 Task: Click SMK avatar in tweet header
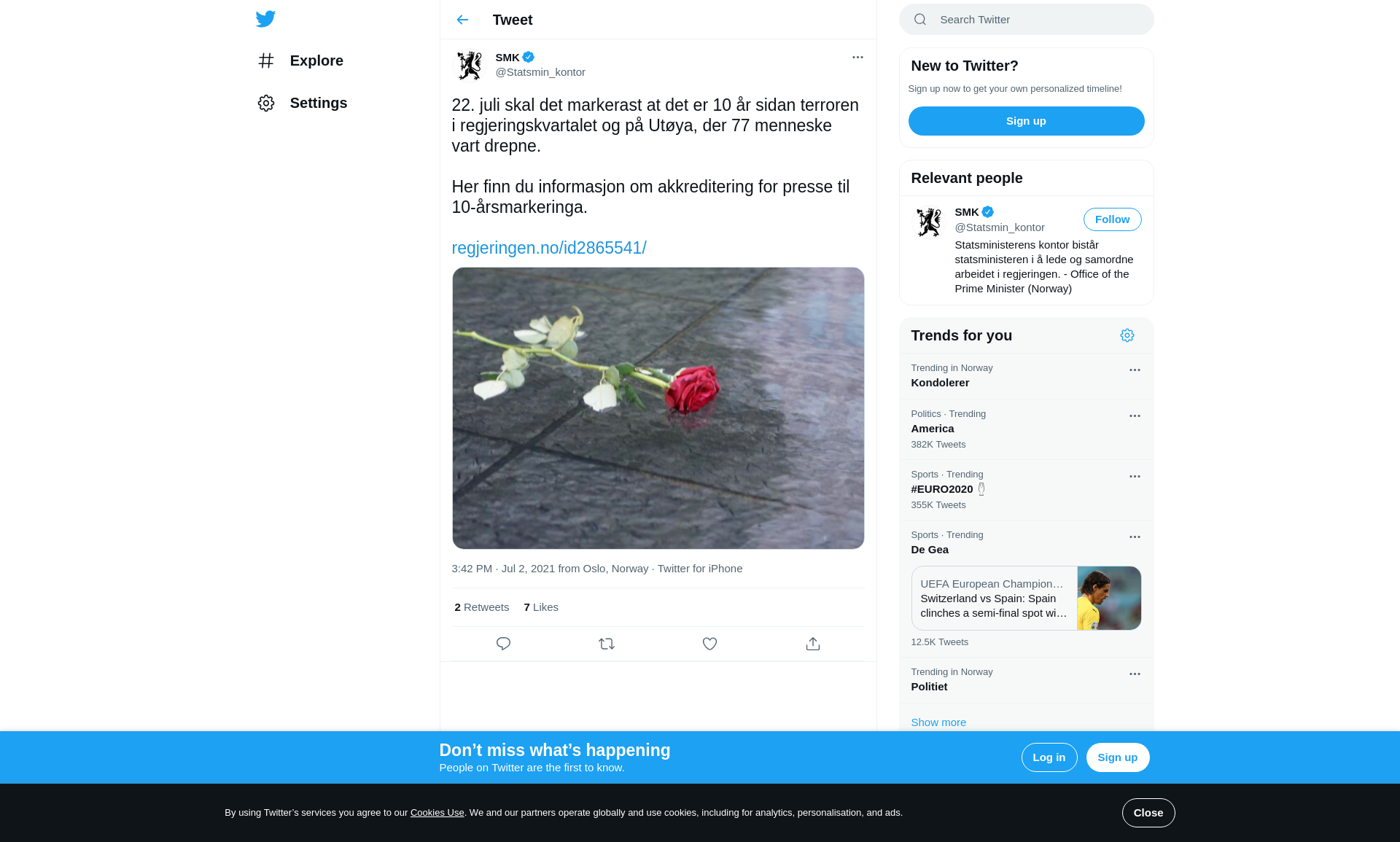pyautogui.click(x=470, y=65)
